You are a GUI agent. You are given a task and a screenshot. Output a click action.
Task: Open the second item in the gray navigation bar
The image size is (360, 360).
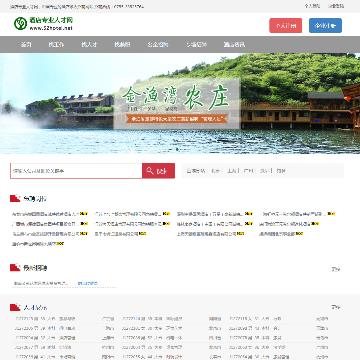coord(56,45)
